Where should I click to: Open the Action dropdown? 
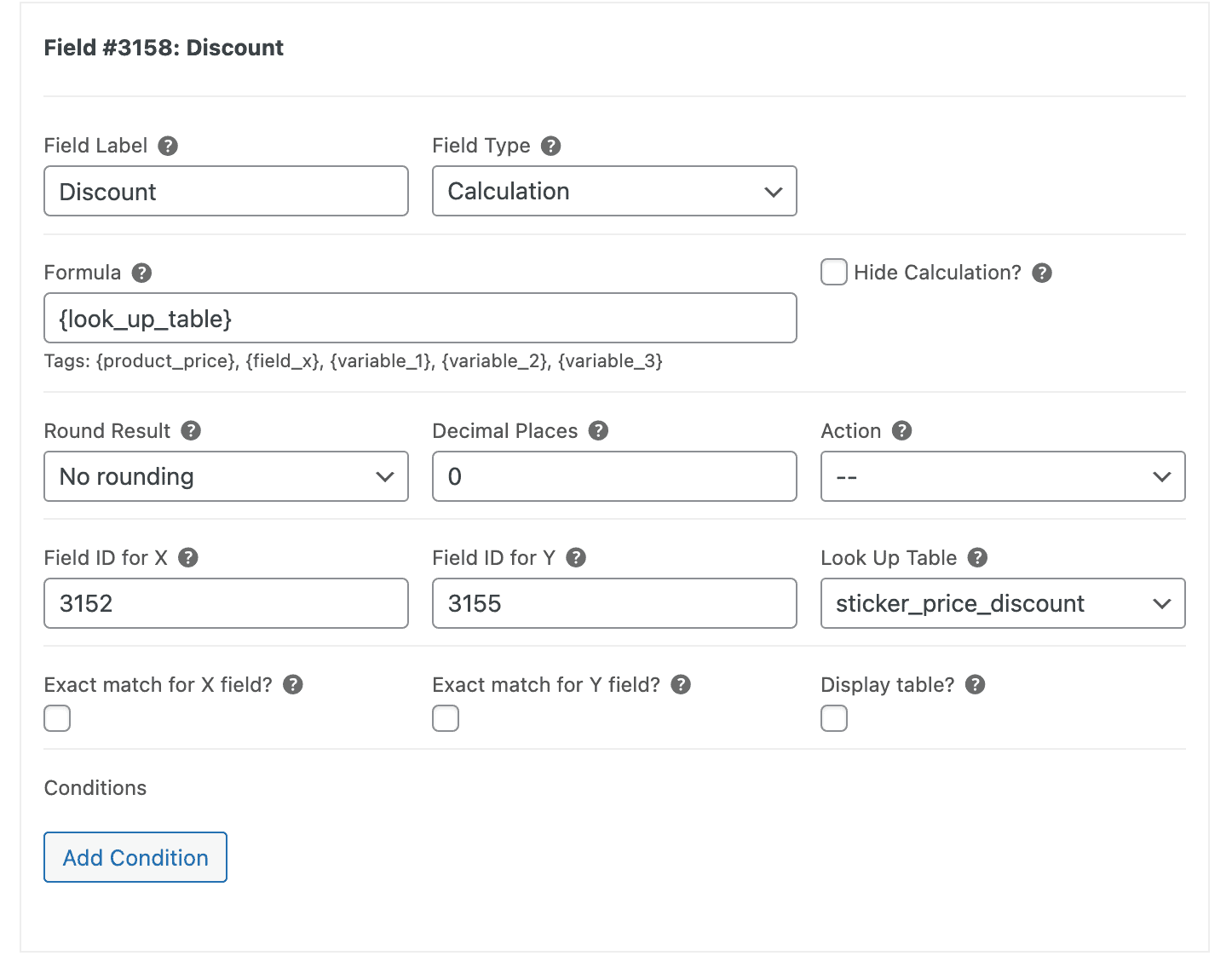(1003, 476)
